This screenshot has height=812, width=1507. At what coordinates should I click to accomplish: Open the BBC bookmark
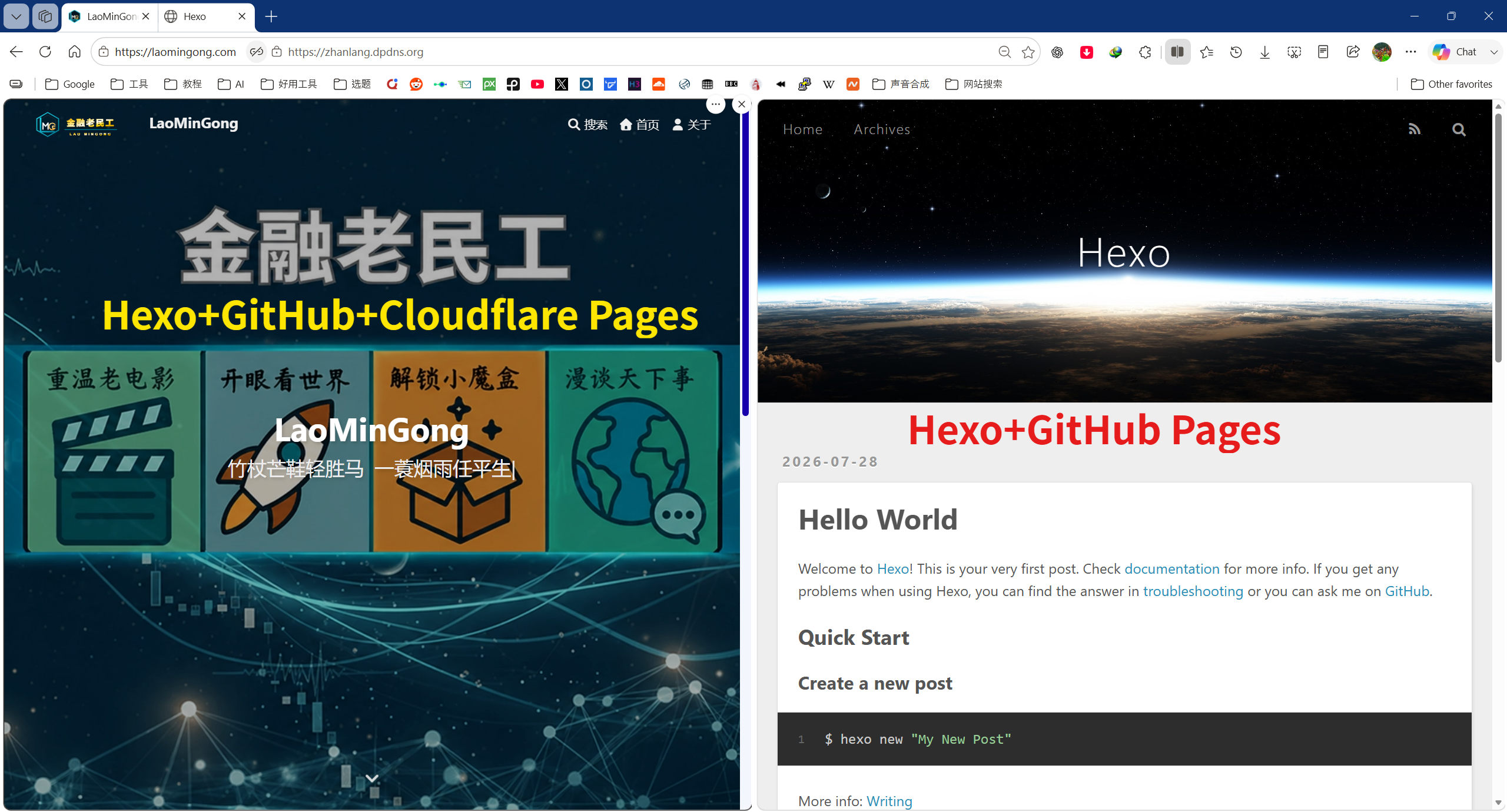[732, 84]
